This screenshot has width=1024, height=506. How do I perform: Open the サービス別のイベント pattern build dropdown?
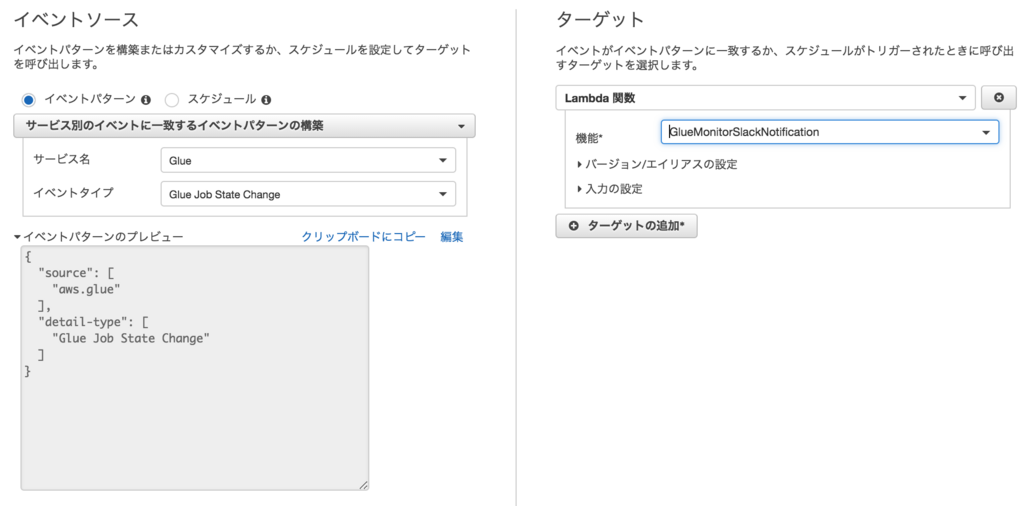[x=244, y=126]
